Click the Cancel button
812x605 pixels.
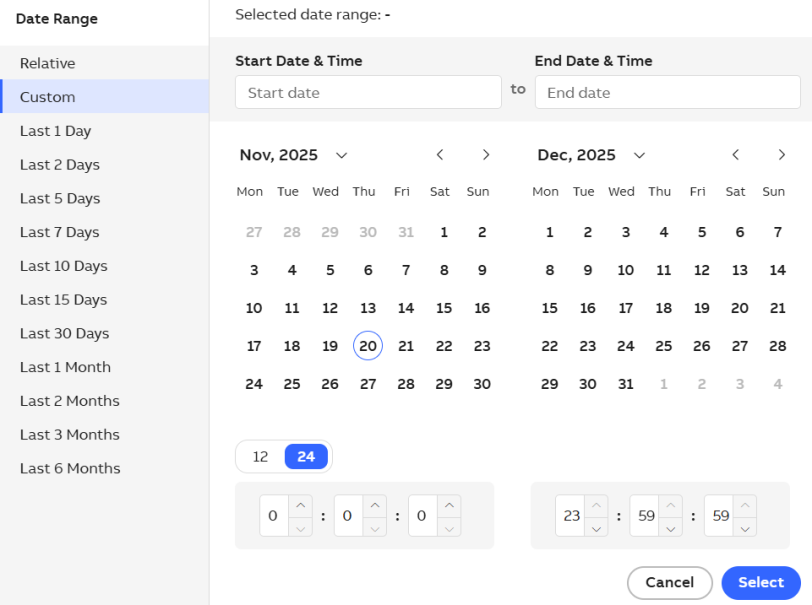[x=669, y=583]
